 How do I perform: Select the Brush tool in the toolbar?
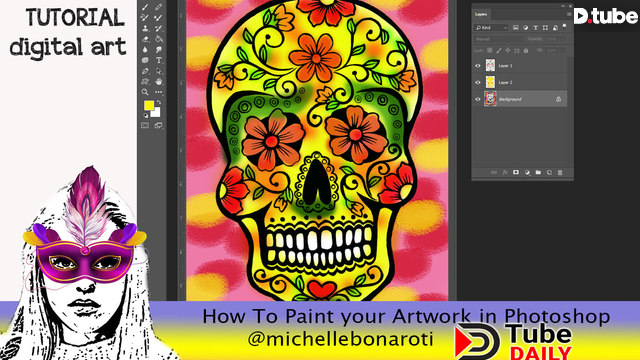click(145, 7)
